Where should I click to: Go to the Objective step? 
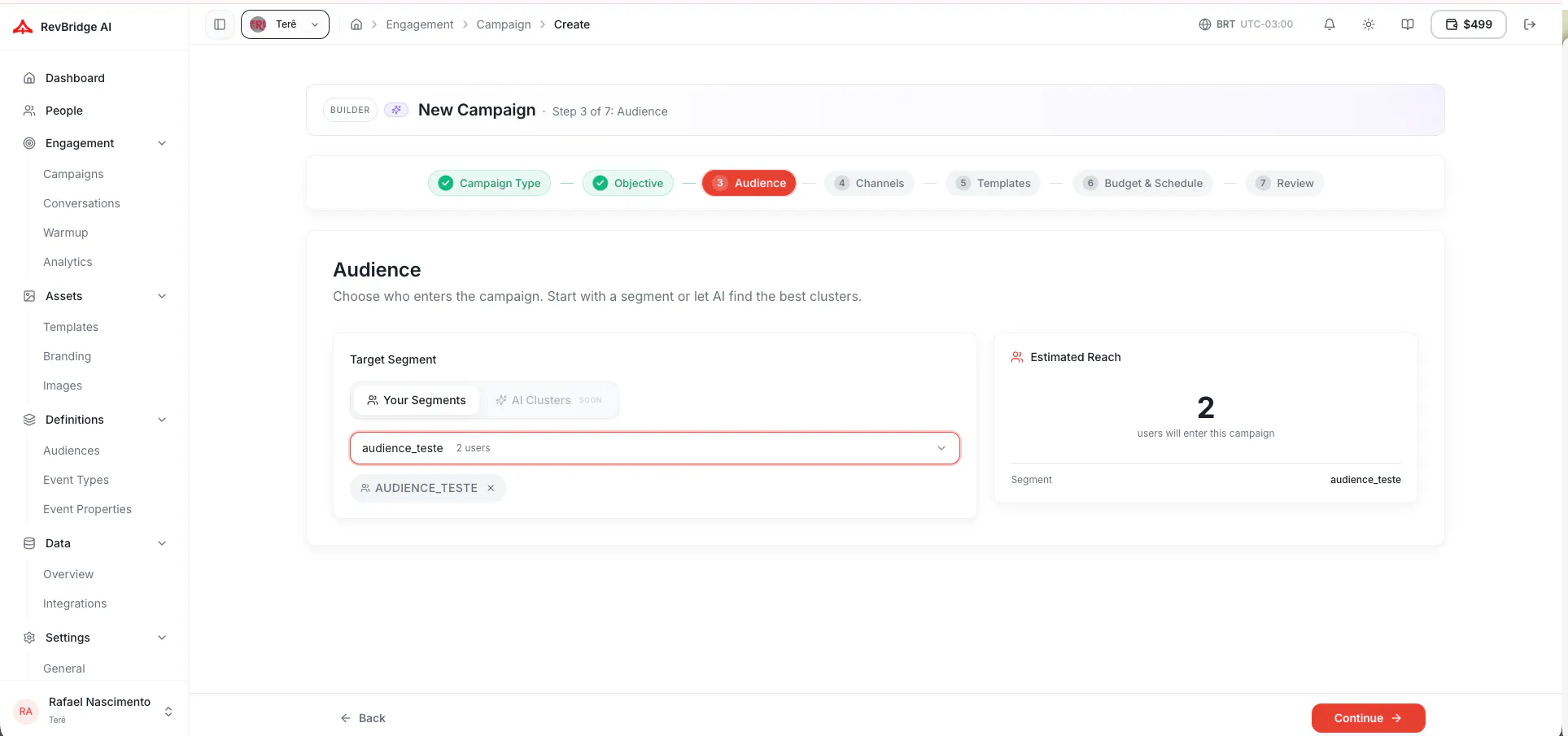(628, 183)
